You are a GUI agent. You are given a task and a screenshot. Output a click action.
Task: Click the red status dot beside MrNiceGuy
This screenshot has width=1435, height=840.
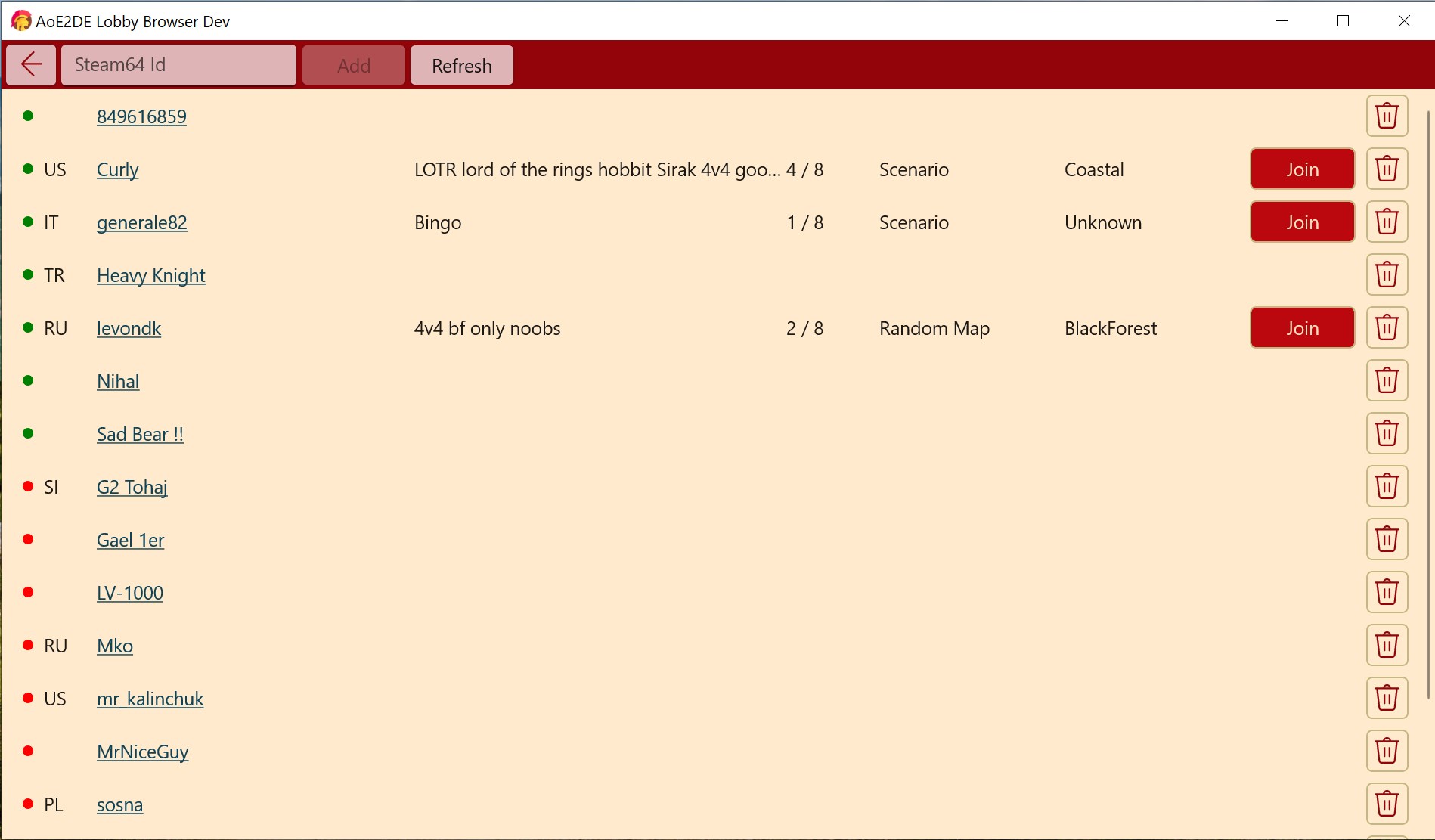click(x=28, y=751)
